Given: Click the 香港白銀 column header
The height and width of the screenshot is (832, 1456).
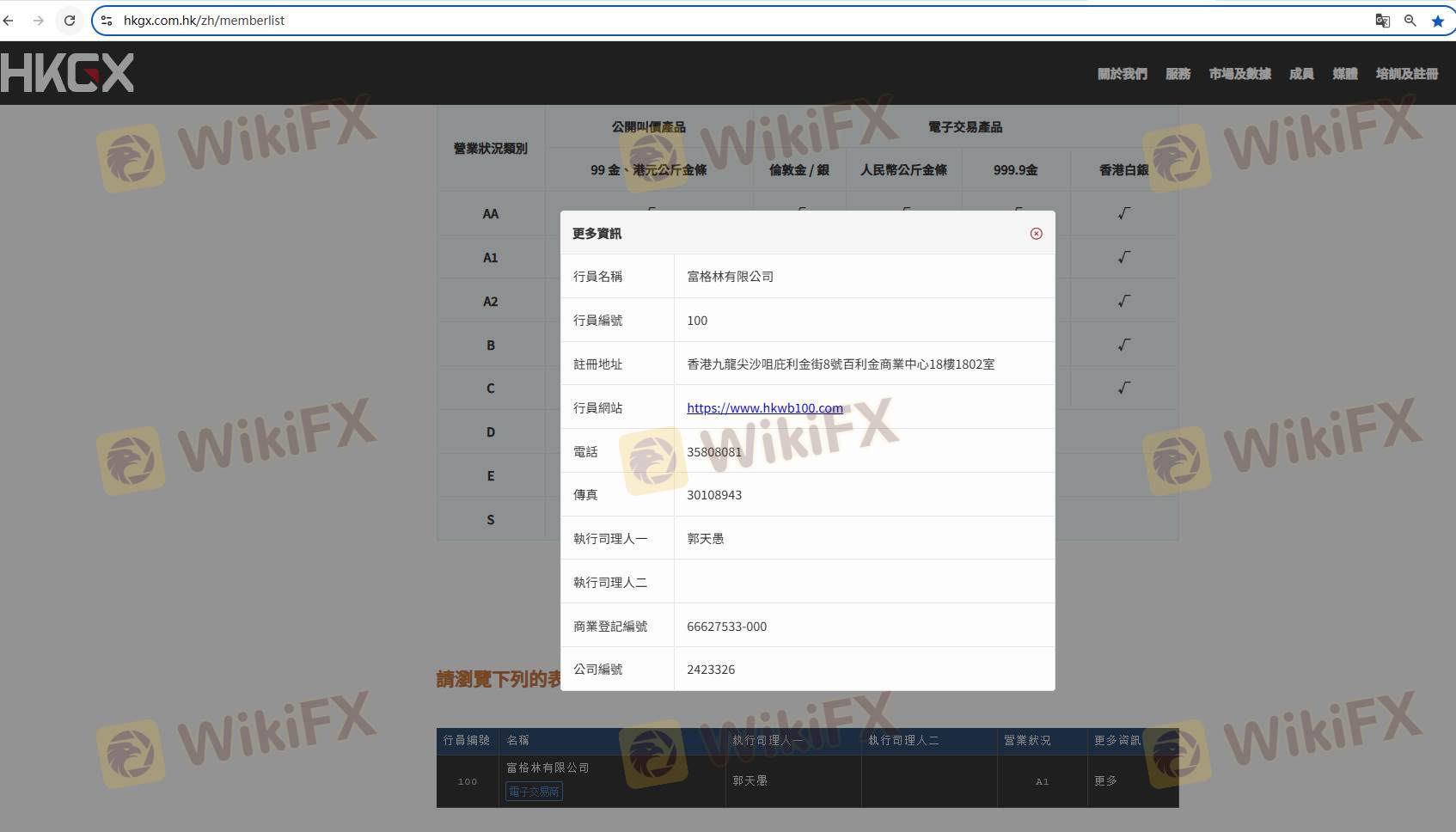Looking at the screenshot, I should [1124, 170].
